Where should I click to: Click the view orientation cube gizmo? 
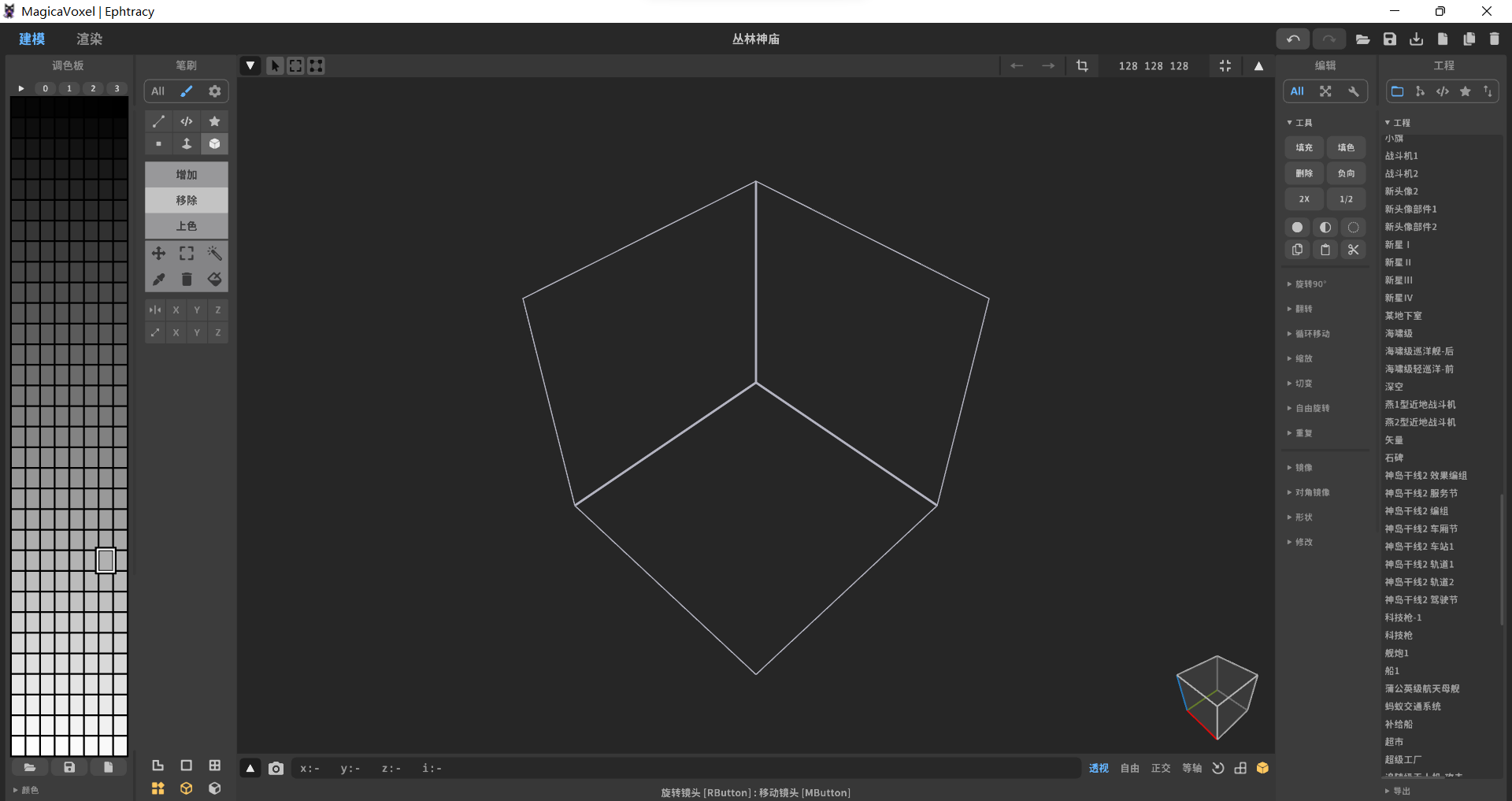pos(1217,698)
